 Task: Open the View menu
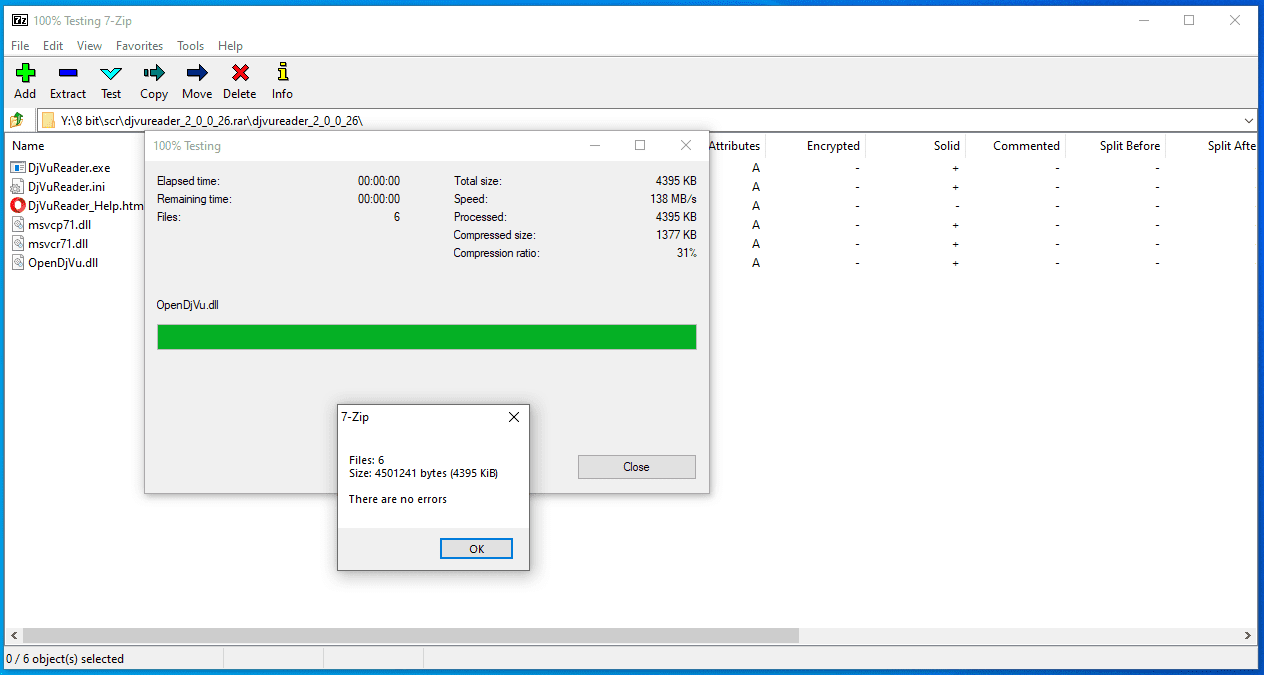coord(89,46)
